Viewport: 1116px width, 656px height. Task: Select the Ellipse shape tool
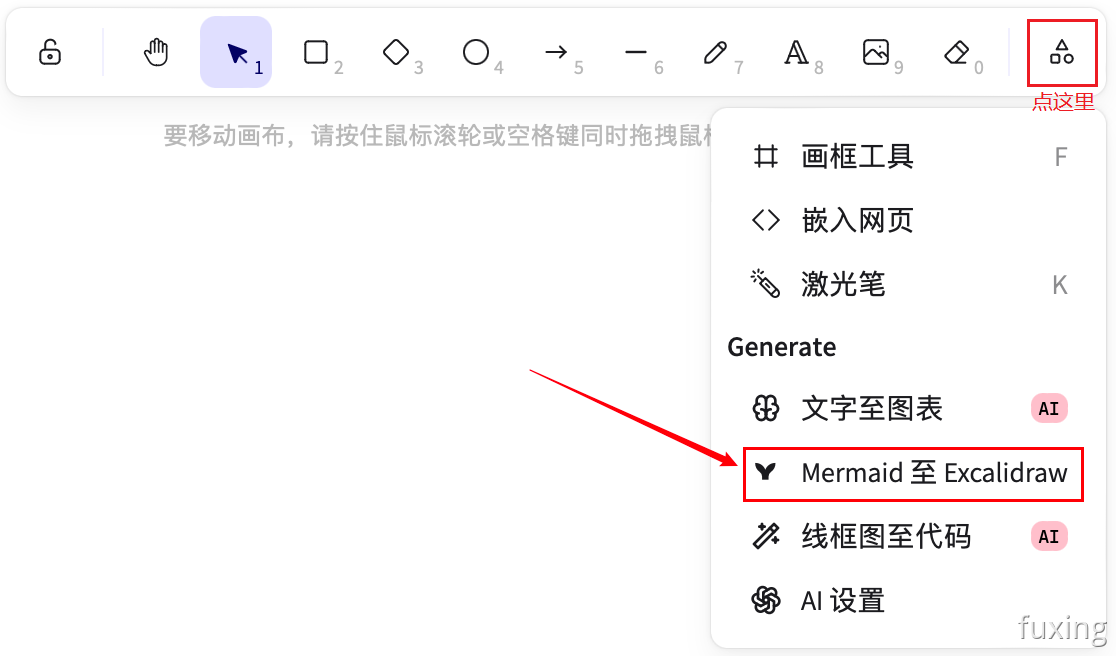[x=476, y=52]
